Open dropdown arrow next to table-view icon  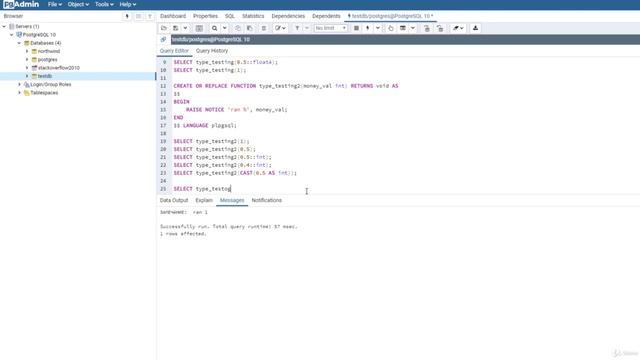413,28
